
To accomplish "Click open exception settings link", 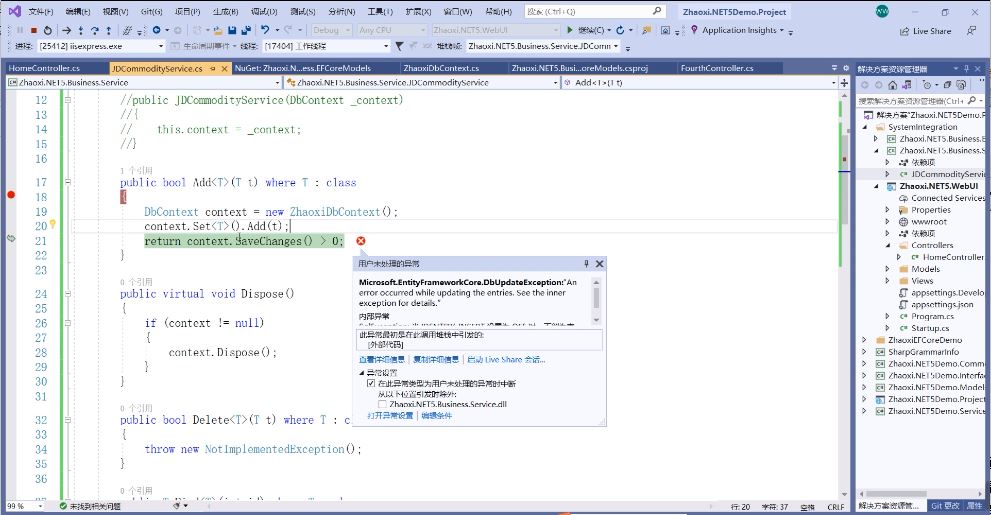I will (x=390, y=415).
